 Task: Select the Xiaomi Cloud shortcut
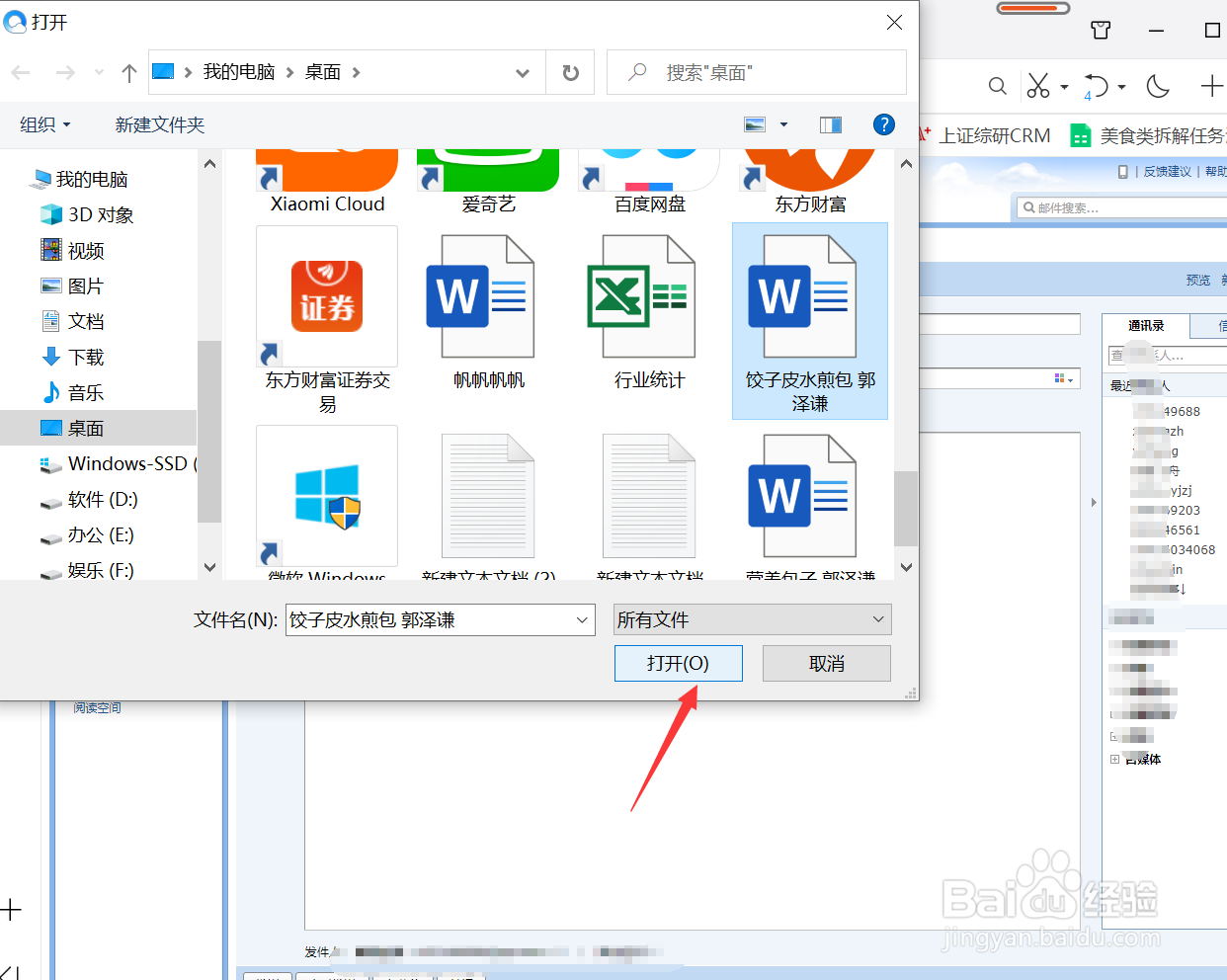point(327,181)
